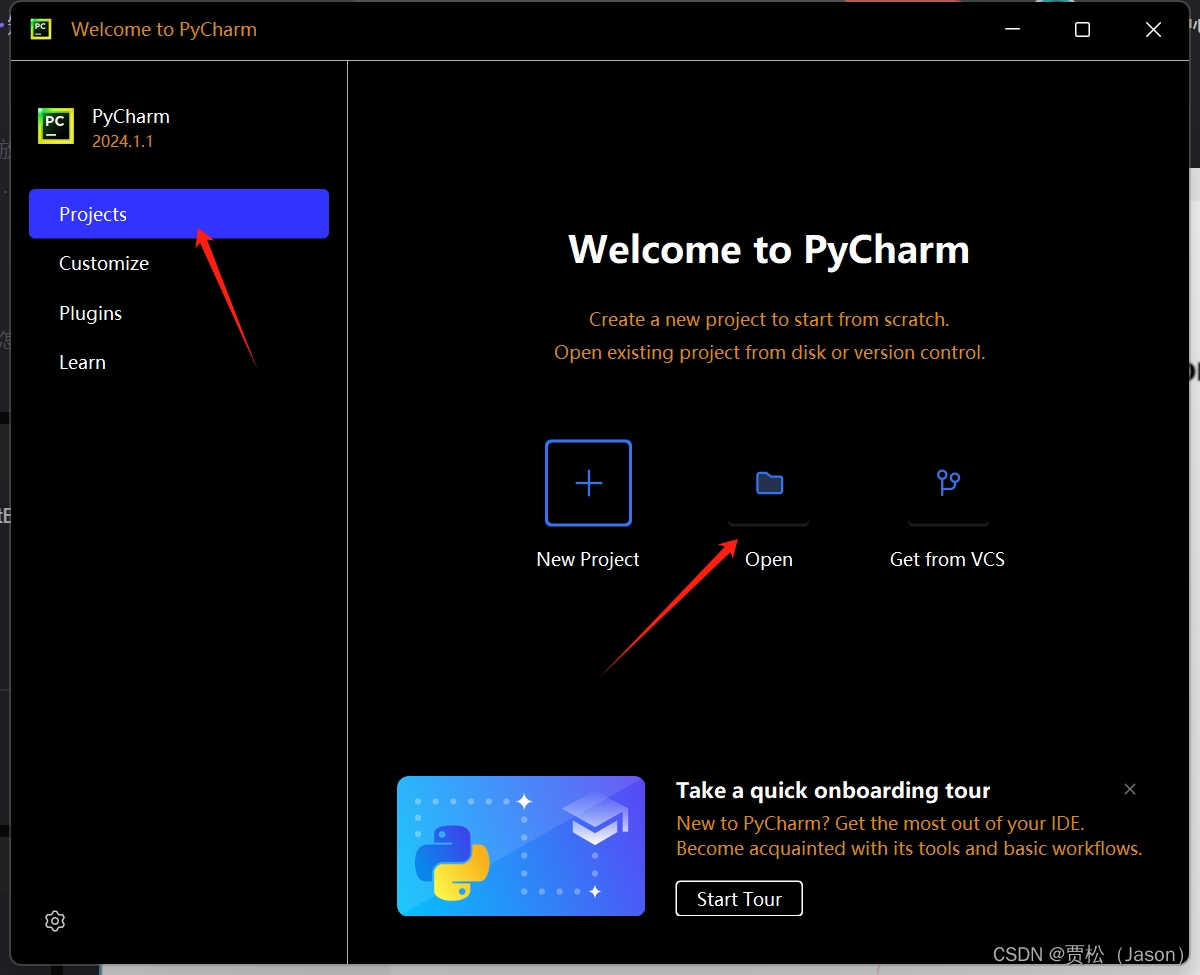Screen dimensions: 1200x975
Task: Select the Projects tab
Action: click(x=179, y=214)
